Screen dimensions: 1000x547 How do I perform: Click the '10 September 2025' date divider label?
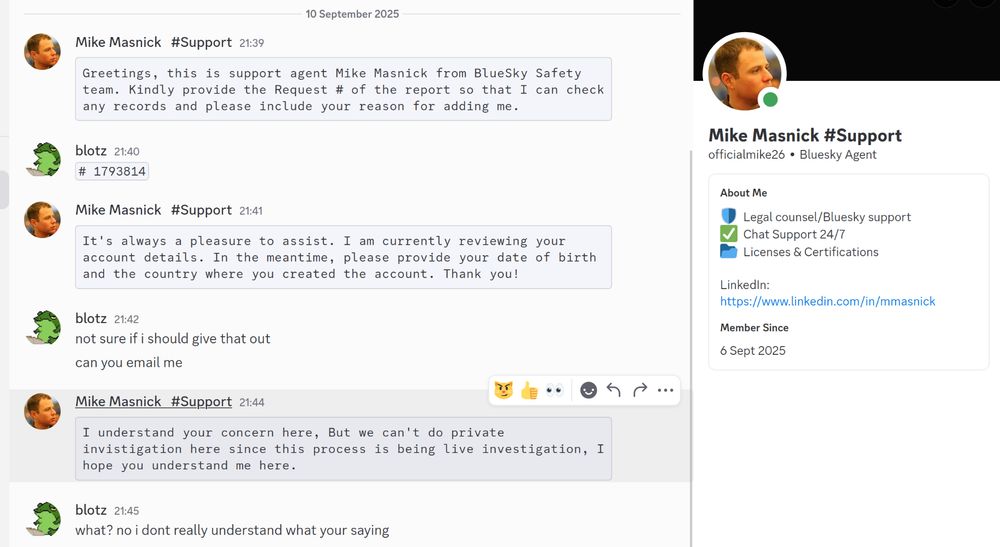click(x=352, y=14)
